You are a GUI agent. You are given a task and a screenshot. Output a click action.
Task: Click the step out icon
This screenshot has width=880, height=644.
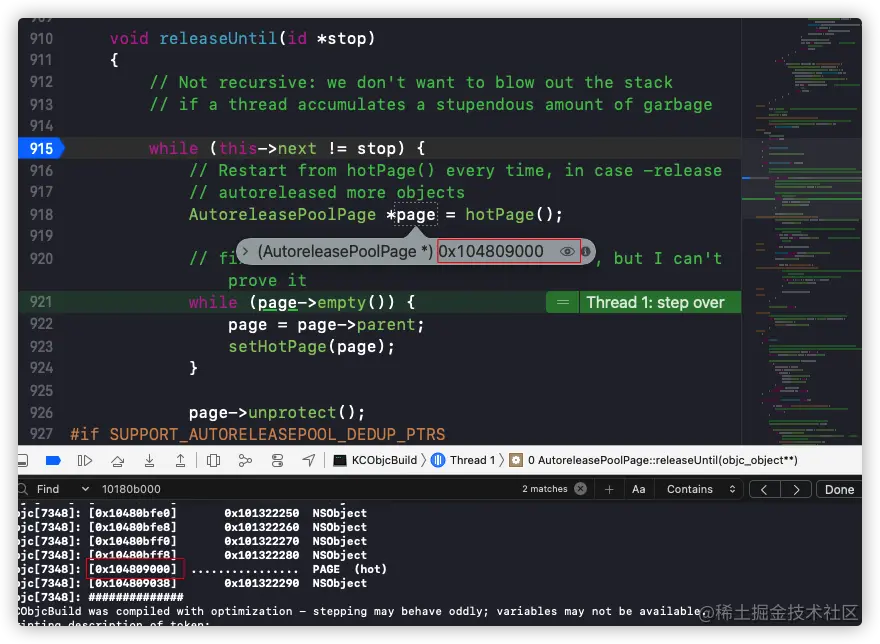(x=181, y=461)
